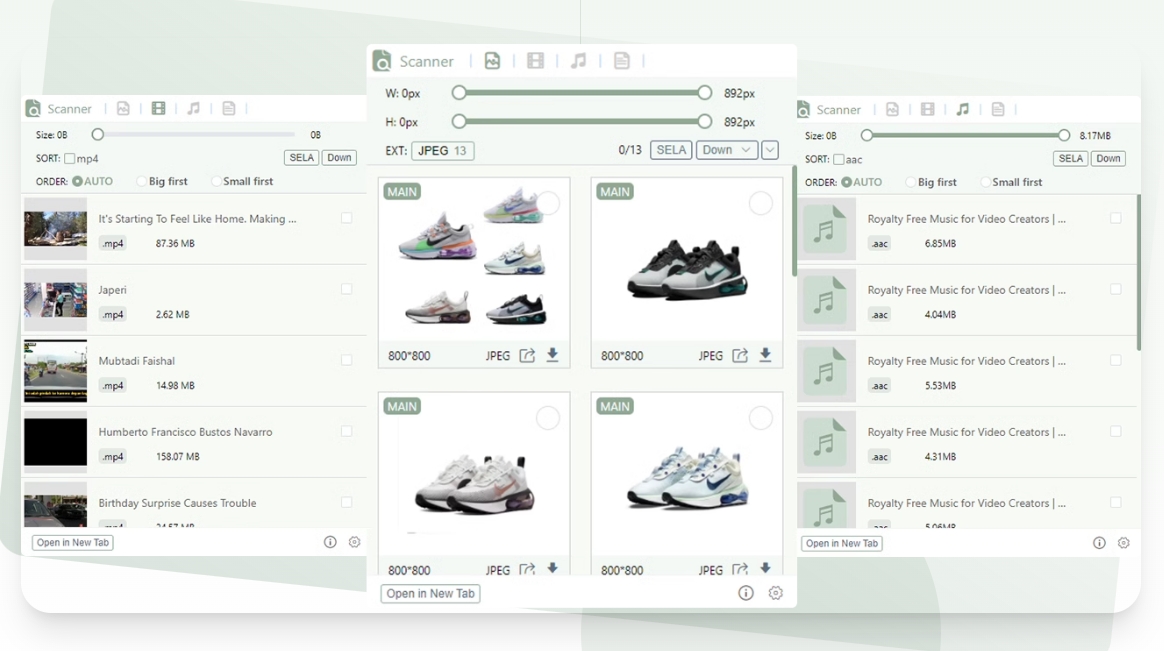Open the multi-sneaker collage image externally
1164x651 pixels.
[527, 356]
